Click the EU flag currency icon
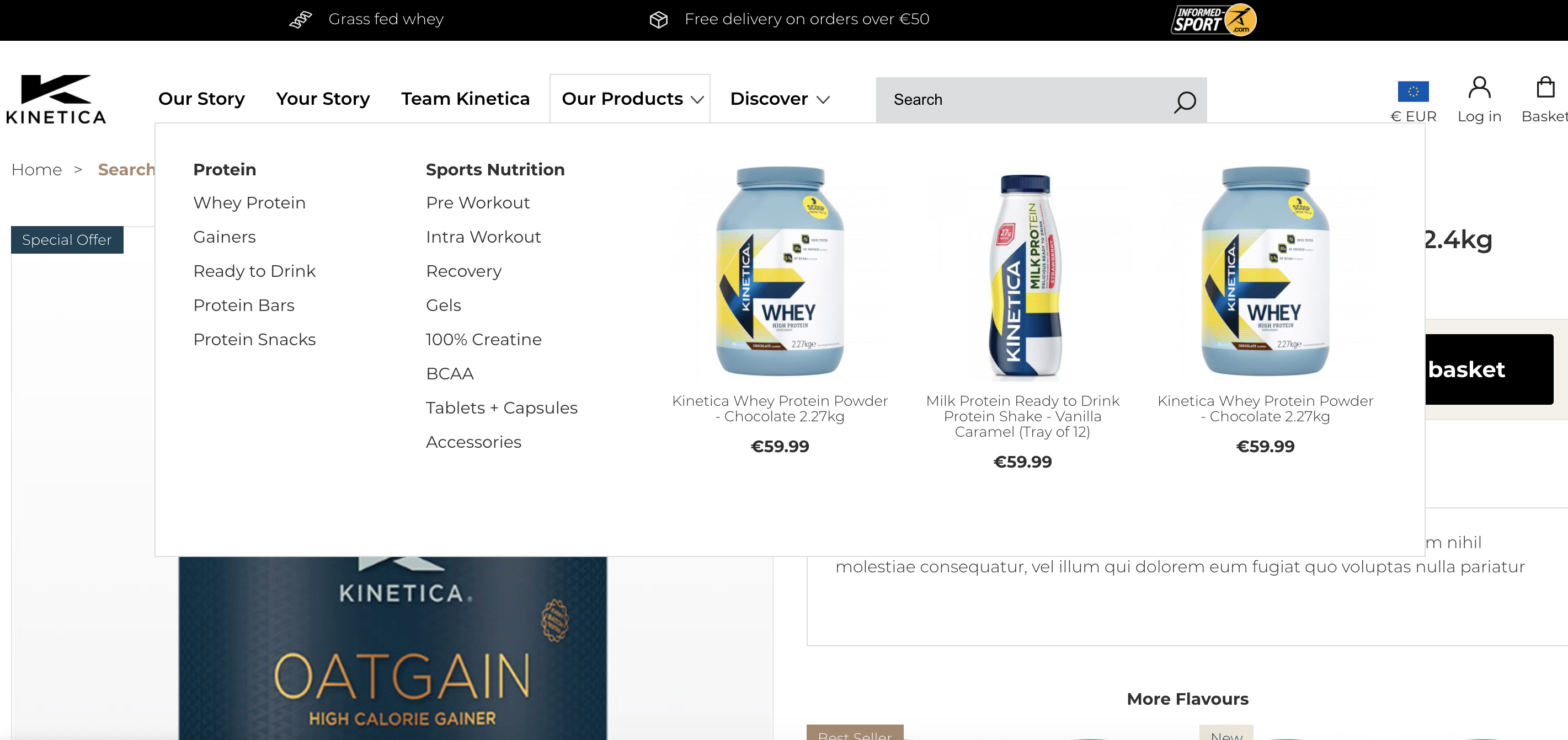Viewport: 1568px width, 740px height. pyautogui.click(x=1413, y=92)
